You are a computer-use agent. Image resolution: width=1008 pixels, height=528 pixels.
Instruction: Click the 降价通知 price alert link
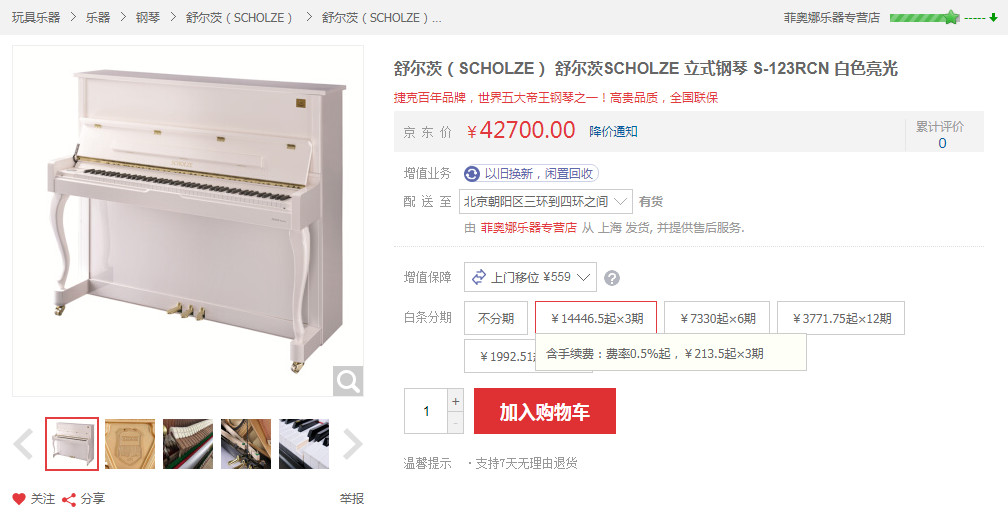pyautogui.click(x=613, y=131)
